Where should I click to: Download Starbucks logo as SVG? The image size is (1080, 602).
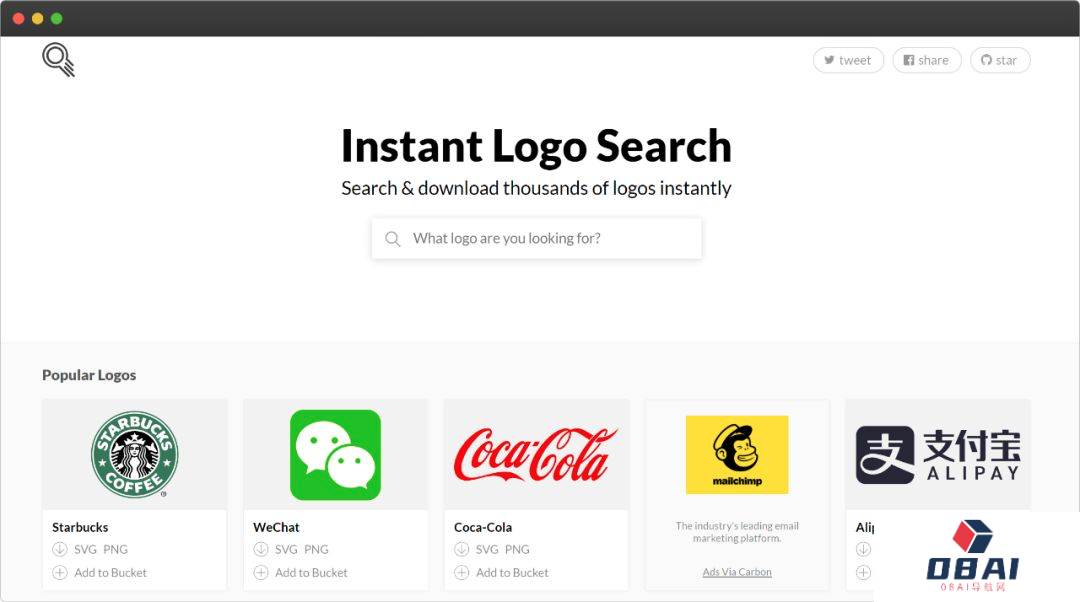pyautogui.click(x=85, y=550)
